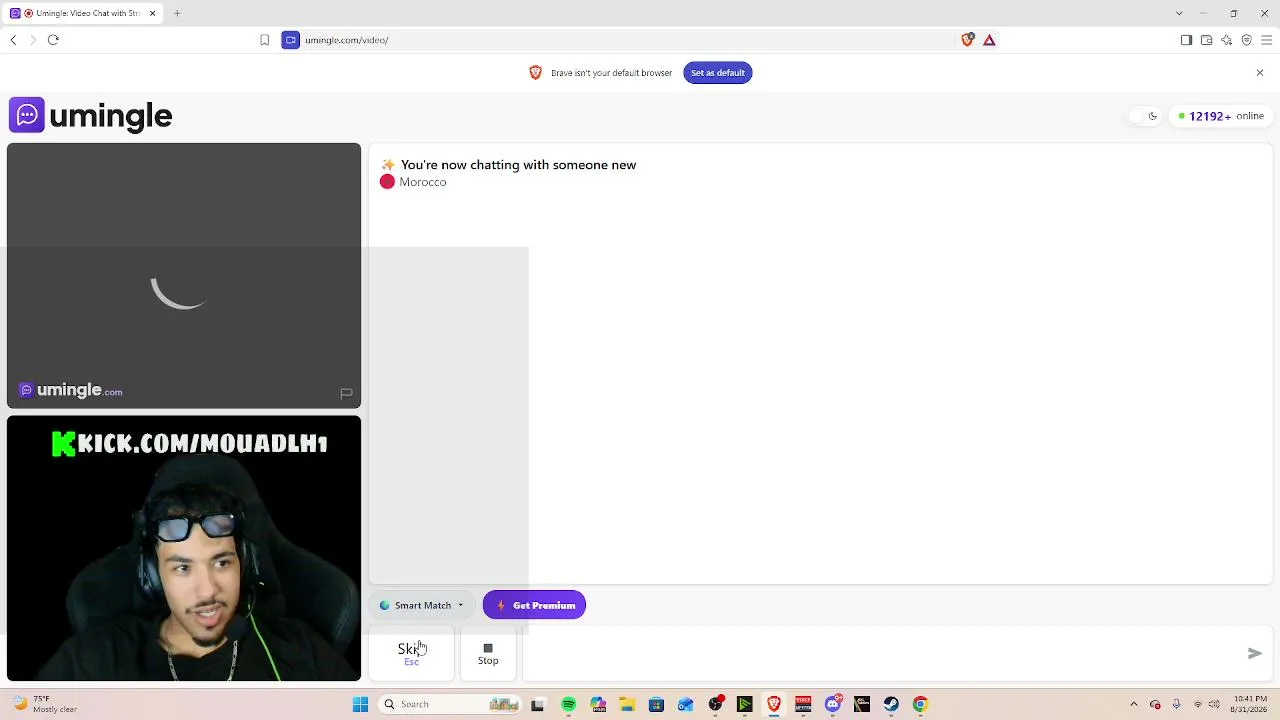Open the weather widget showing 75°F

[x=45, y=704]
